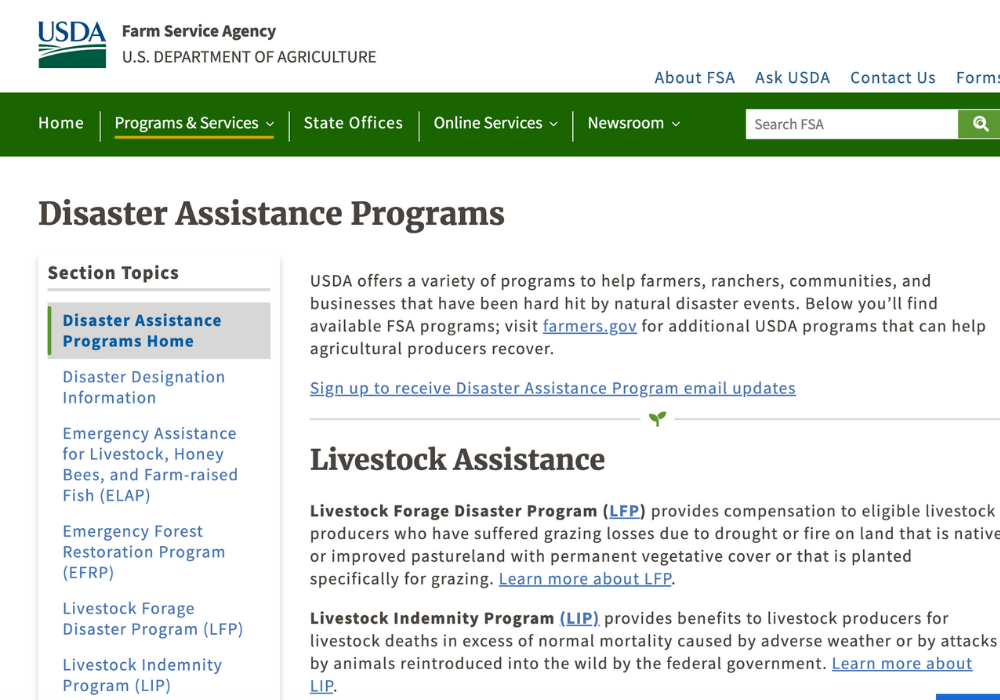The height and width of the screenshot is (700, 1000).
Task: Click Learn more about LIP
Action: pyautogui.click(x=902, y=664)
